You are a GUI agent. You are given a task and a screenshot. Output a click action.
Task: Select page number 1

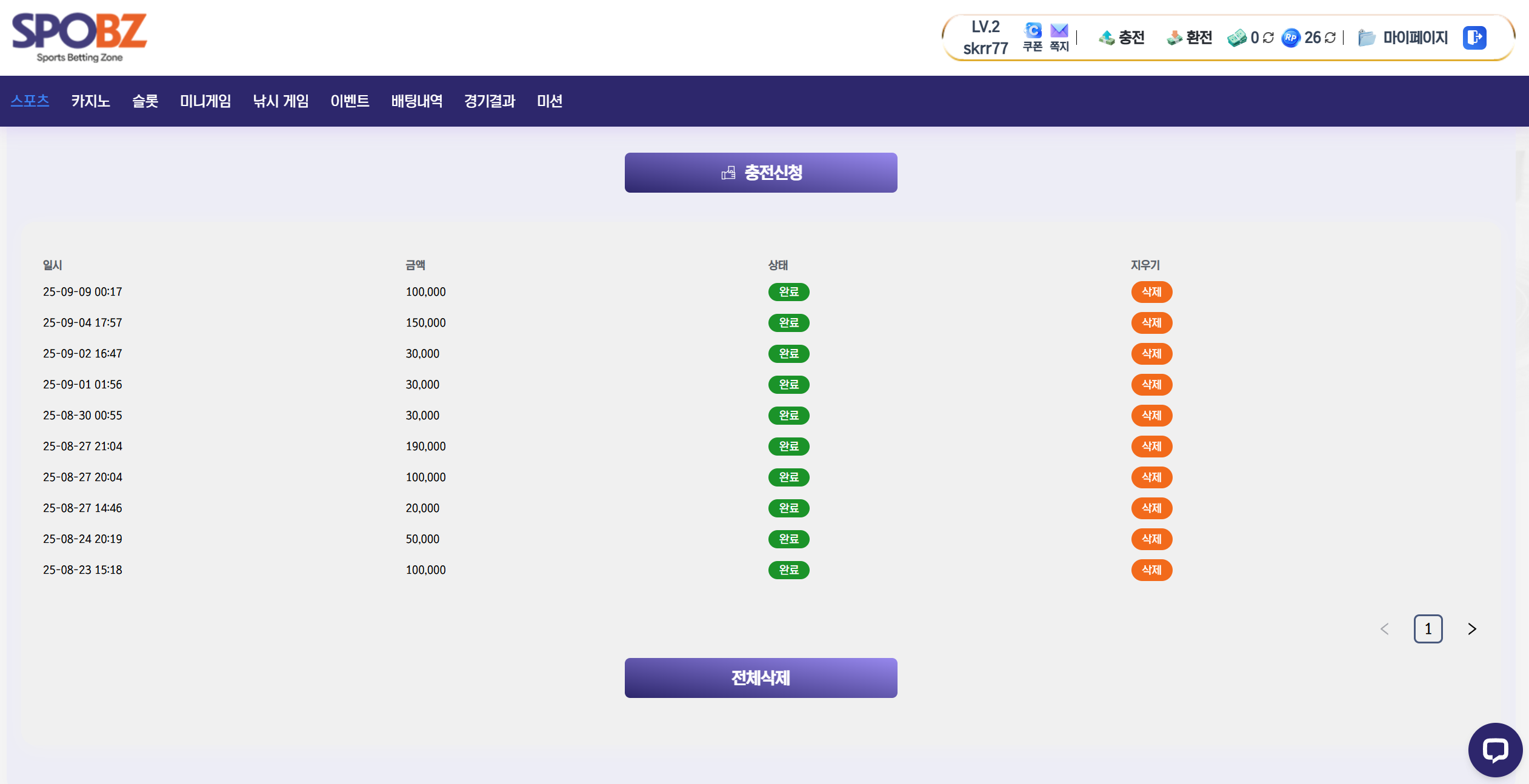pos(1428,629)
